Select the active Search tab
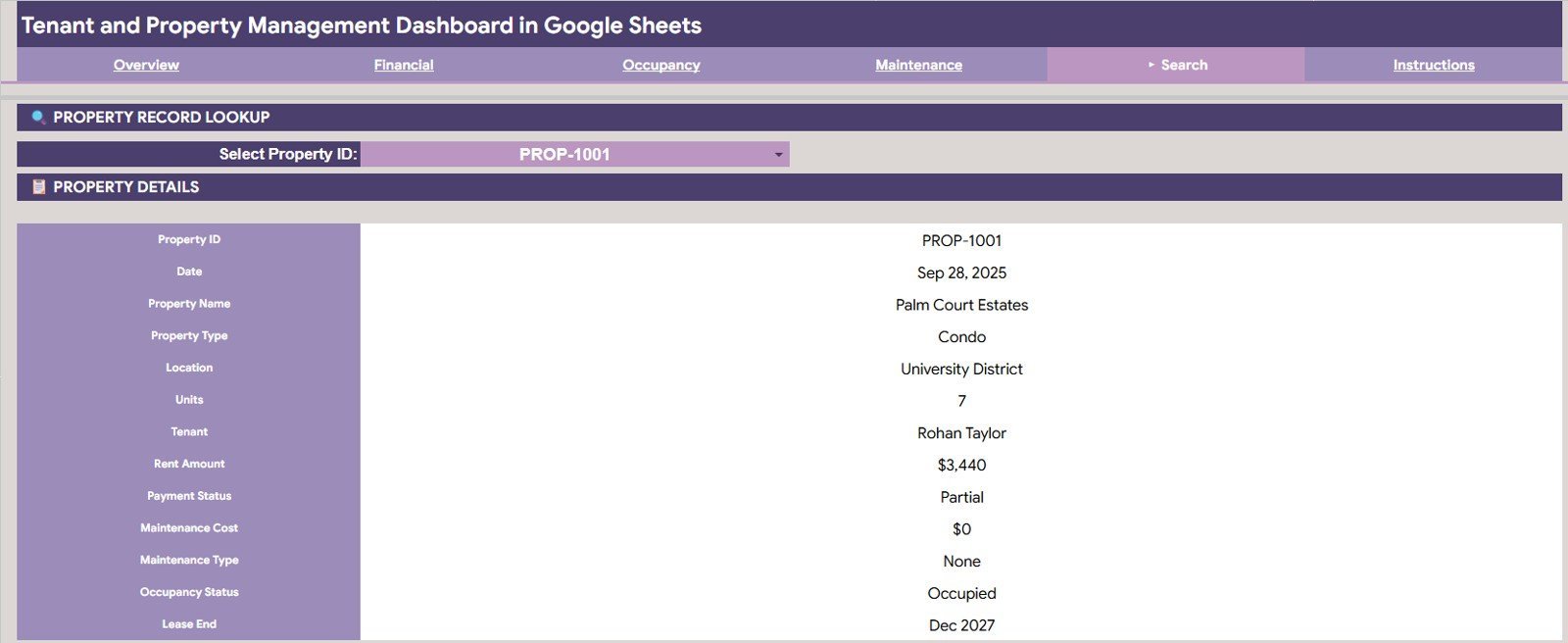 1176,65
